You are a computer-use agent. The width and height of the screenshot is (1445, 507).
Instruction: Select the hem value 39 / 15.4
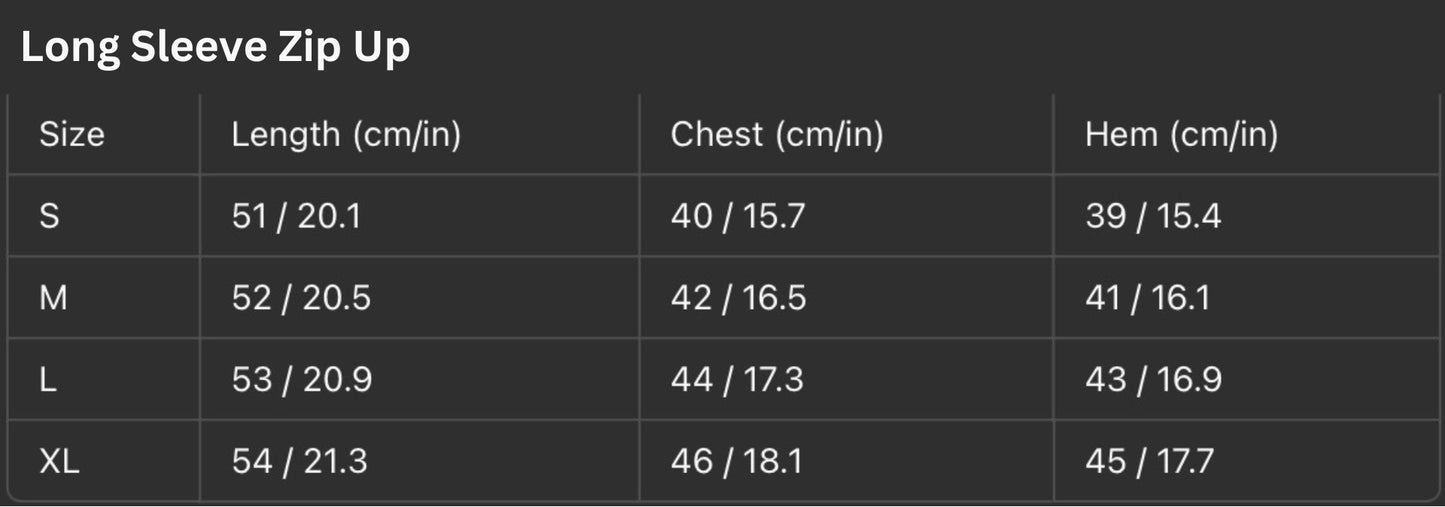(1153, 216)
